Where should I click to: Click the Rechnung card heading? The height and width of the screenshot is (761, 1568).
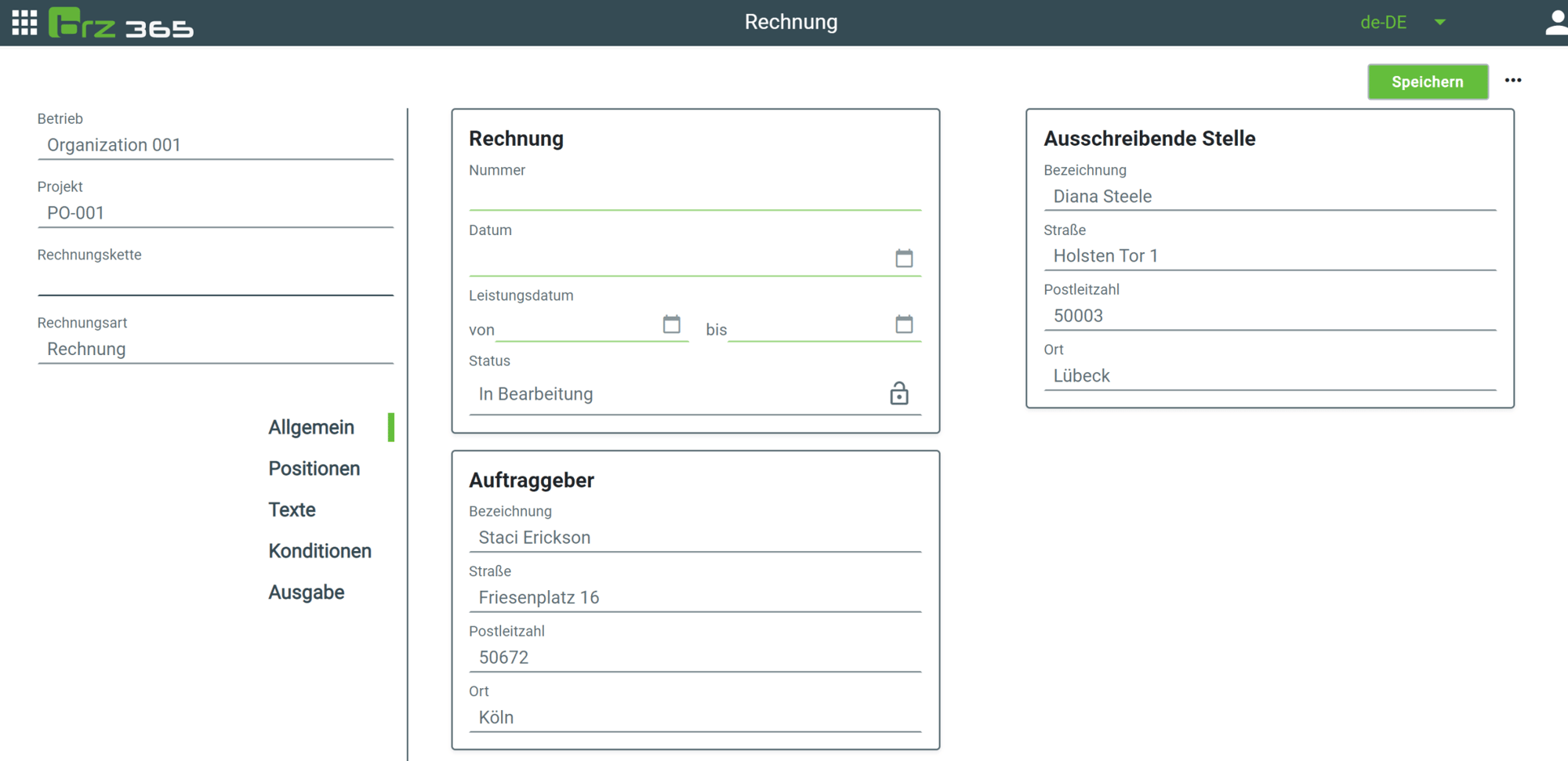[516, 139]
